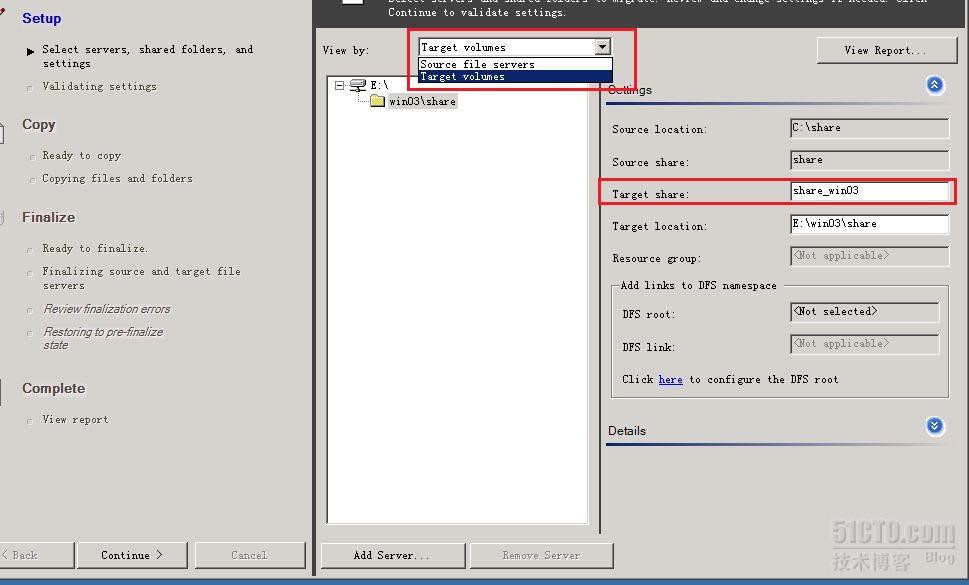Collapse the E:\ tree node
969x585 pixels.
[x=340, y=86]
